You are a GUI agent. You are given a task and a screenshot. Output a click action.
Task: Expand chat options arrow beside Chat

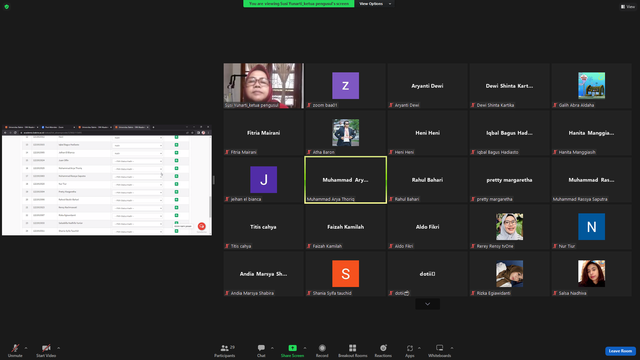[x=272, y=348]
